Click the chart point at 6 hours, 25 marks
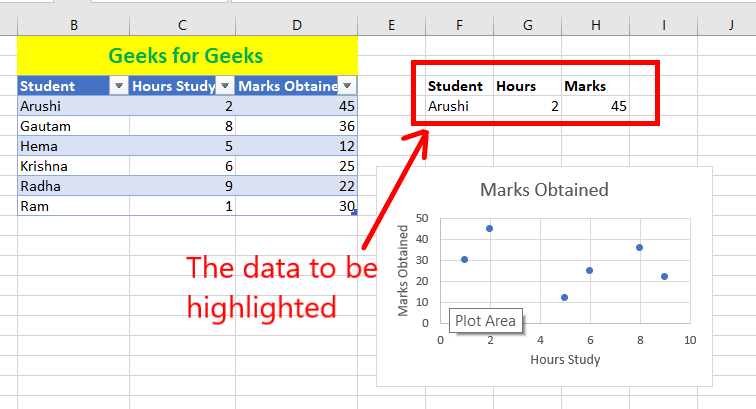 (589, 271)
